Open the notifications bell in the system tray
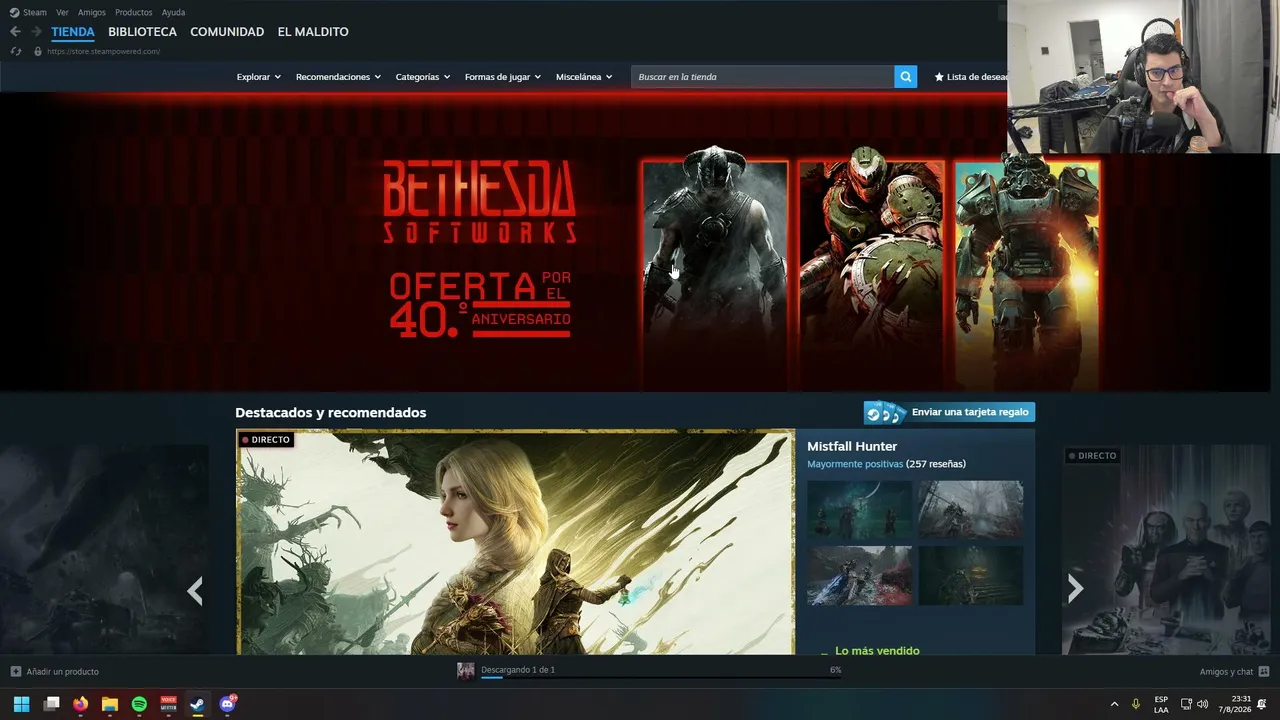Viewport: 1280px width, 720px height. 1262,704
